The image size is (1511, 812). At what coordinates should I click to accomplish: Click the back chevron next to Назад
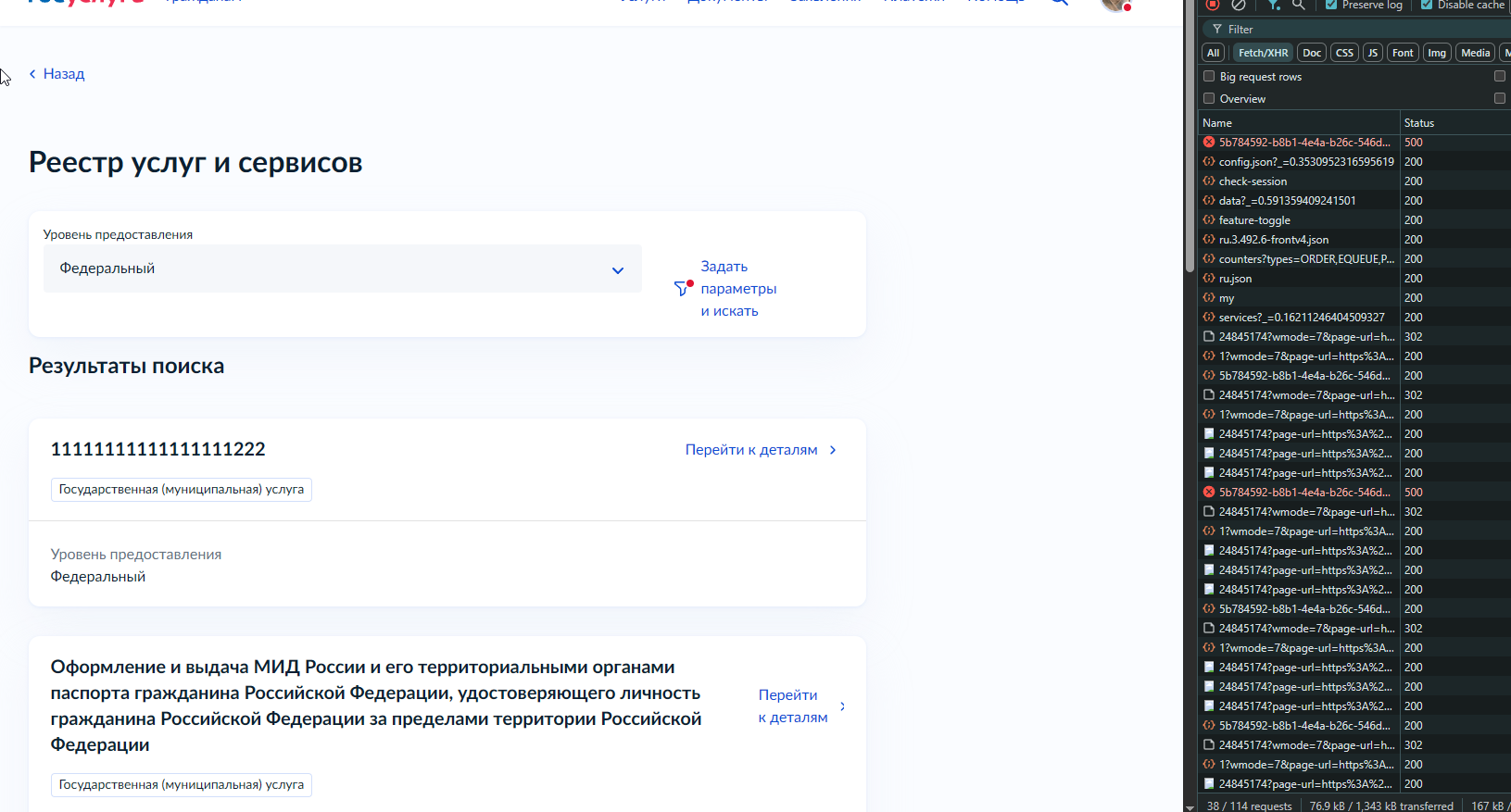point(32,74)
